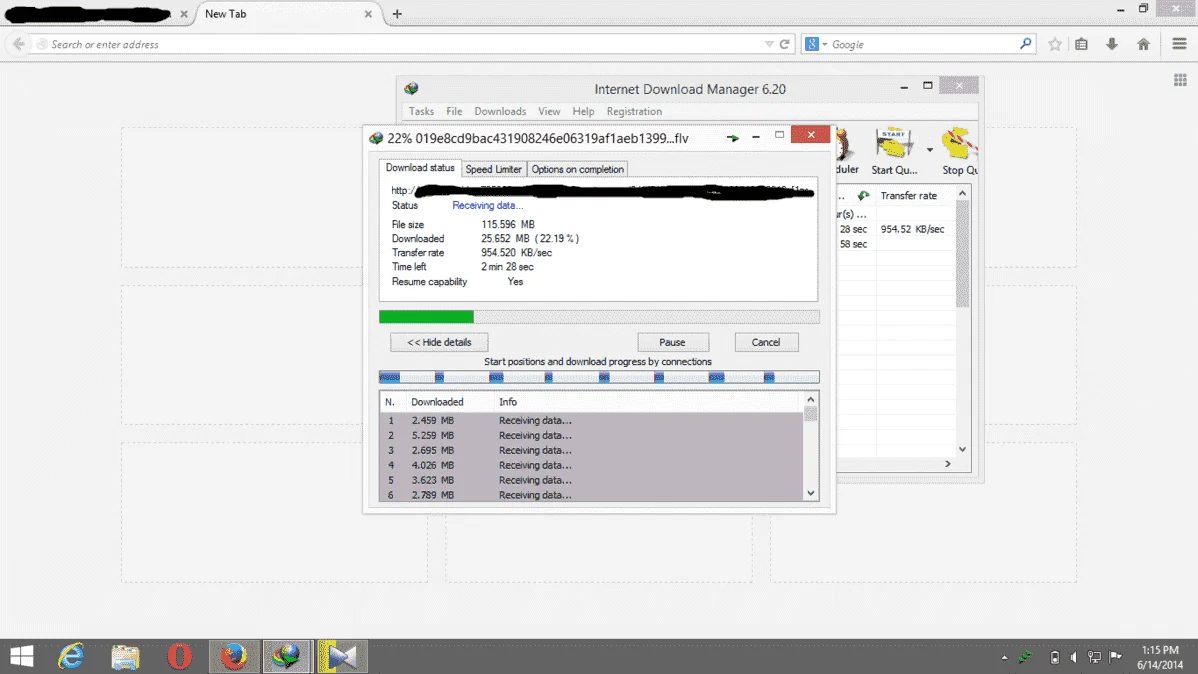Image resolution: width=1198 pixels, height=674 pixels.
Task: Go to Firefox home page icon
Action: 1143,44
